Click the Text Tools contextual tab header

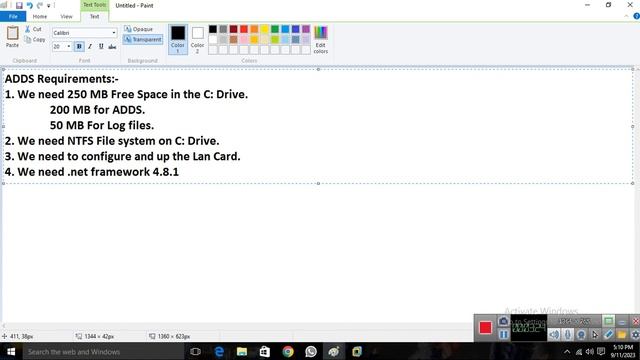(x=94, y=5)
